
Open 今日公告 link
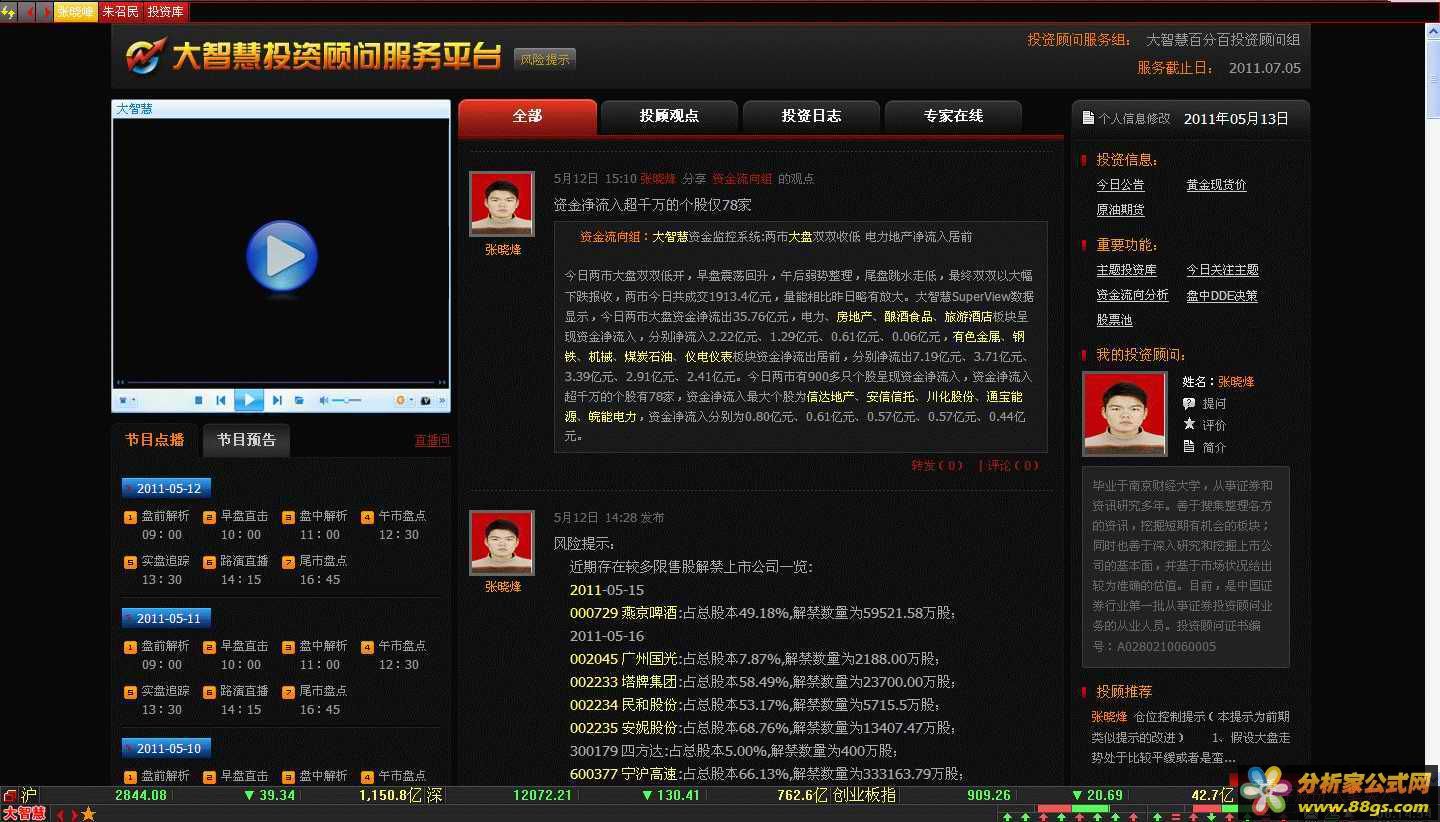1120,185
